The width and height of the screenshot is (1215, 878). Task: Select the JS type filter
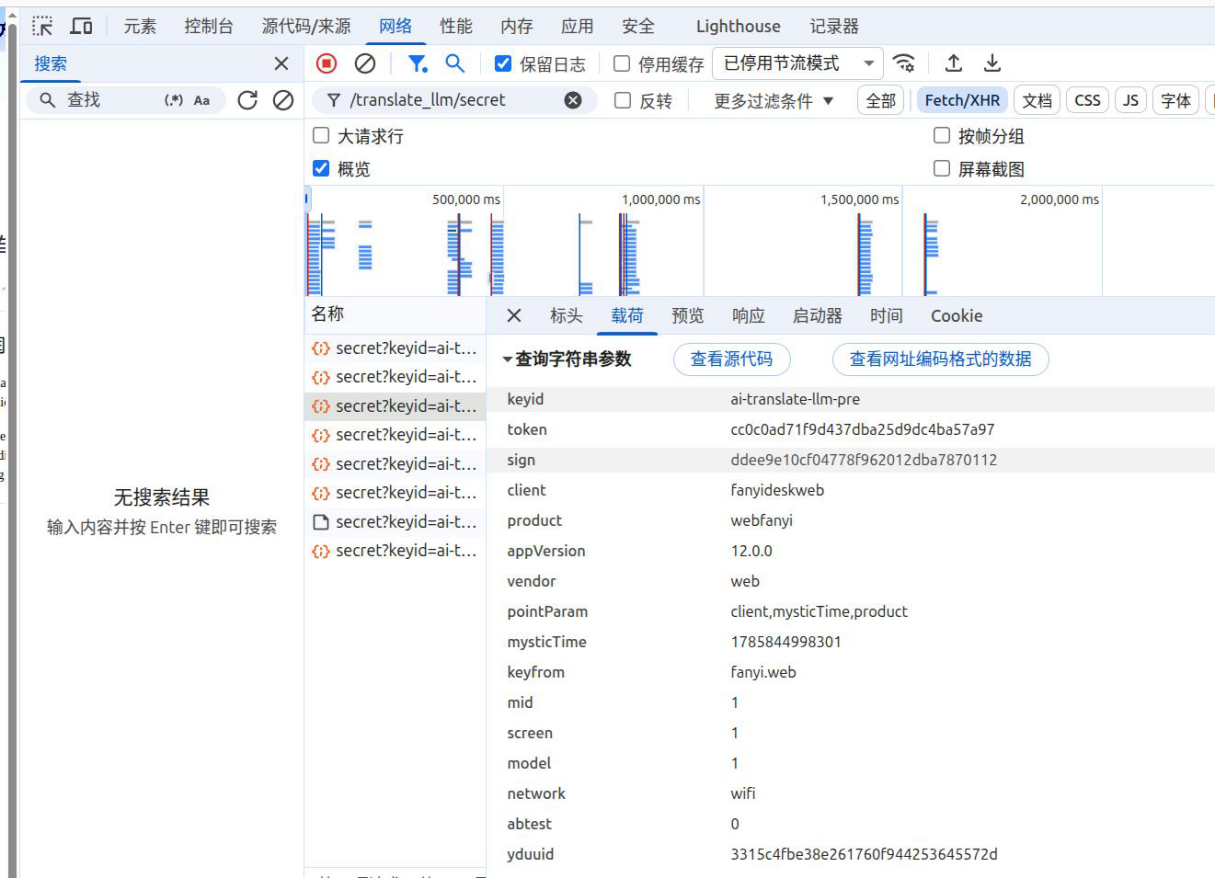tap(1131, 100)
